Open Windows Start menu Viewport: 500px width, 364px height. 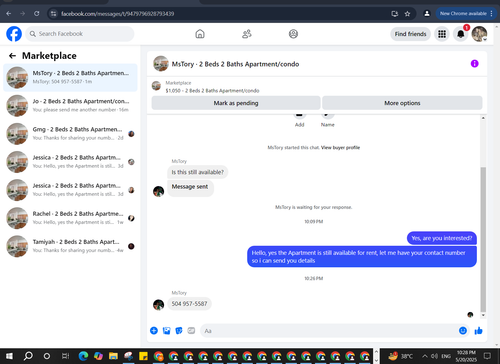(x=9, y=356)
